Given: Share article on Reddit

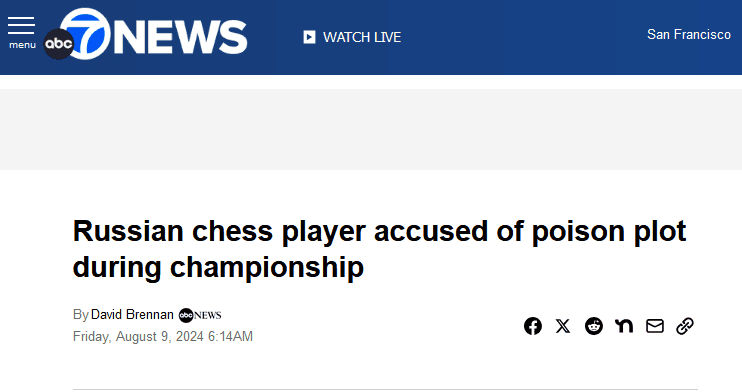Looking at the screenshot, I should (x=594, y=326).
